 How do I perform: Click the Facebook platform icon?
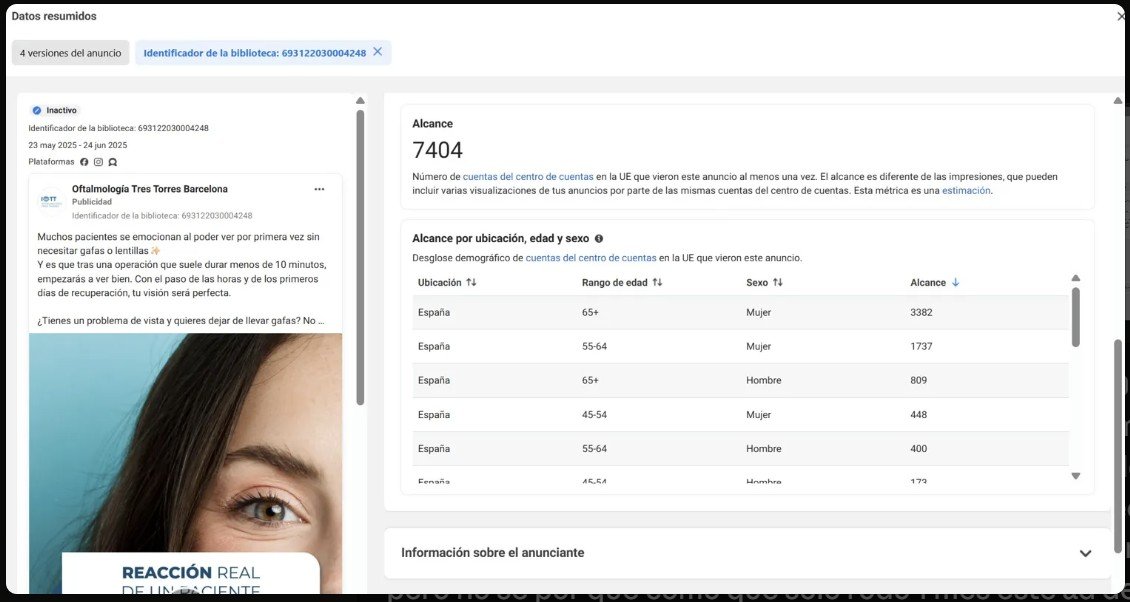pyautogui.click(x=84, y=162)
